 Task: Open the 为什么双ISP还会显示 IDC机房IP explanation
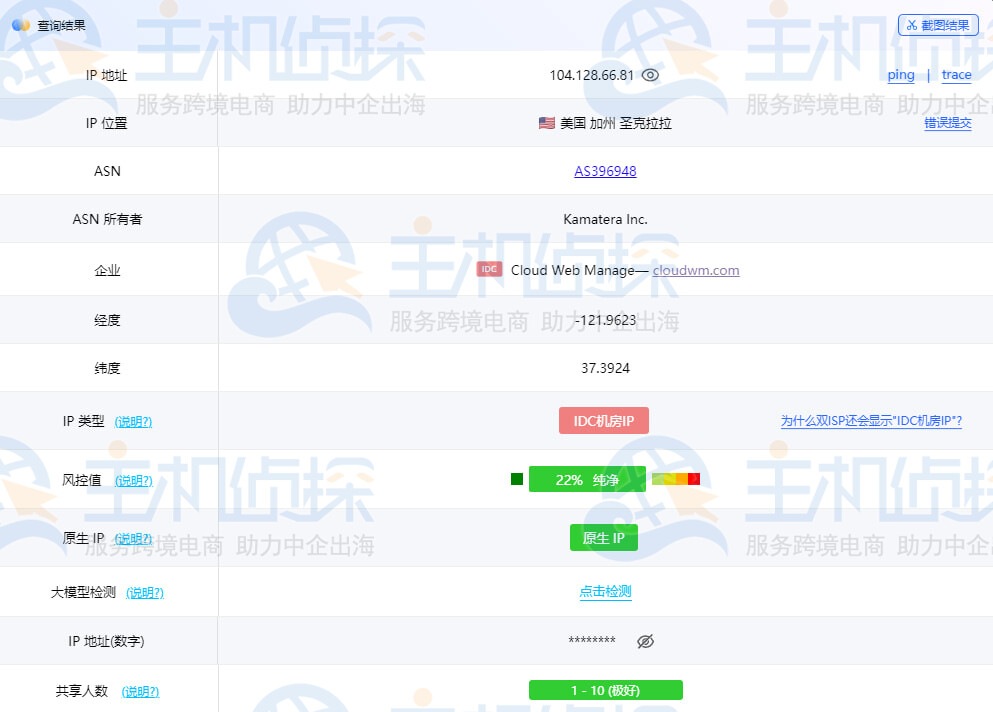point(871,421)
